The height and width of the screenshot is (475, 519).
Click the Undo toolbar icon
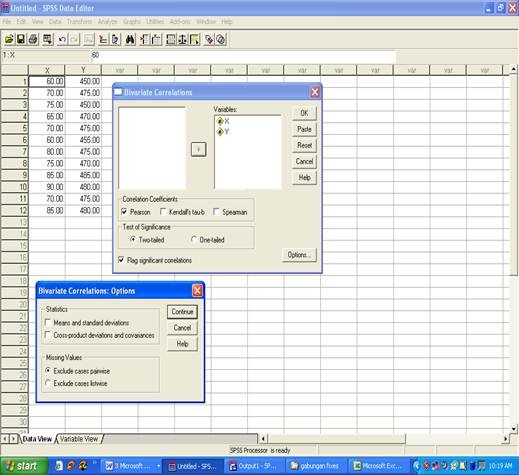click(x=62, y=39)
